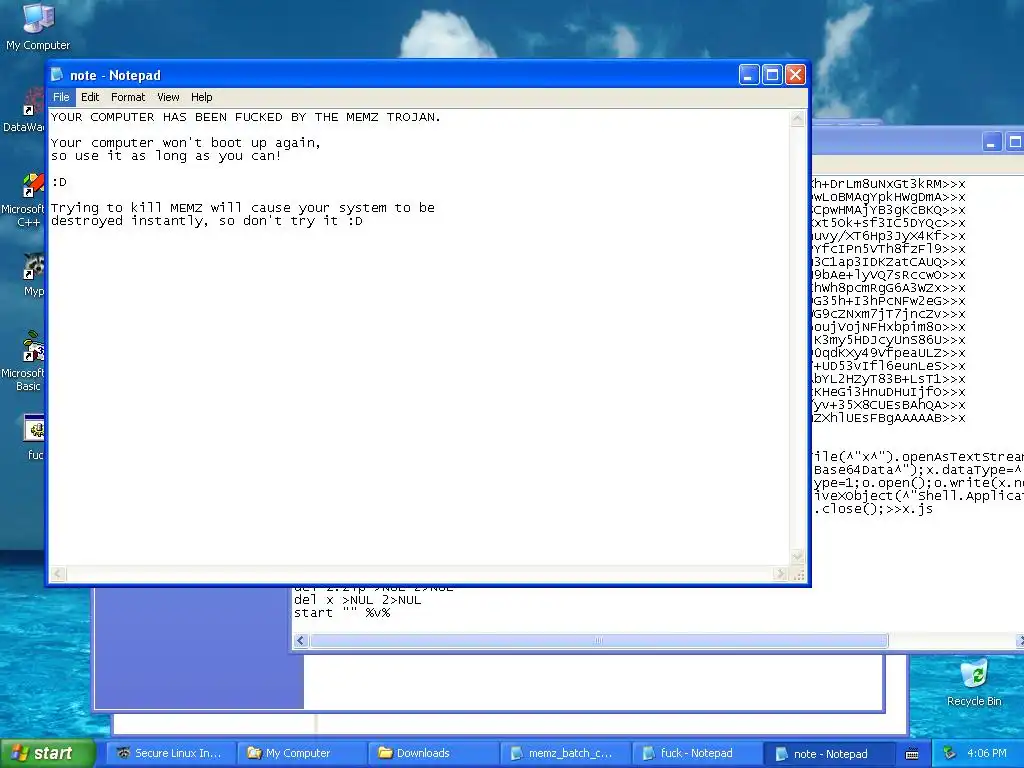Image resolution: width=1024 pixels, height=768 pixels.
Task: Click the note - Notepad taskbar item
Action: (x=828, y=753)
